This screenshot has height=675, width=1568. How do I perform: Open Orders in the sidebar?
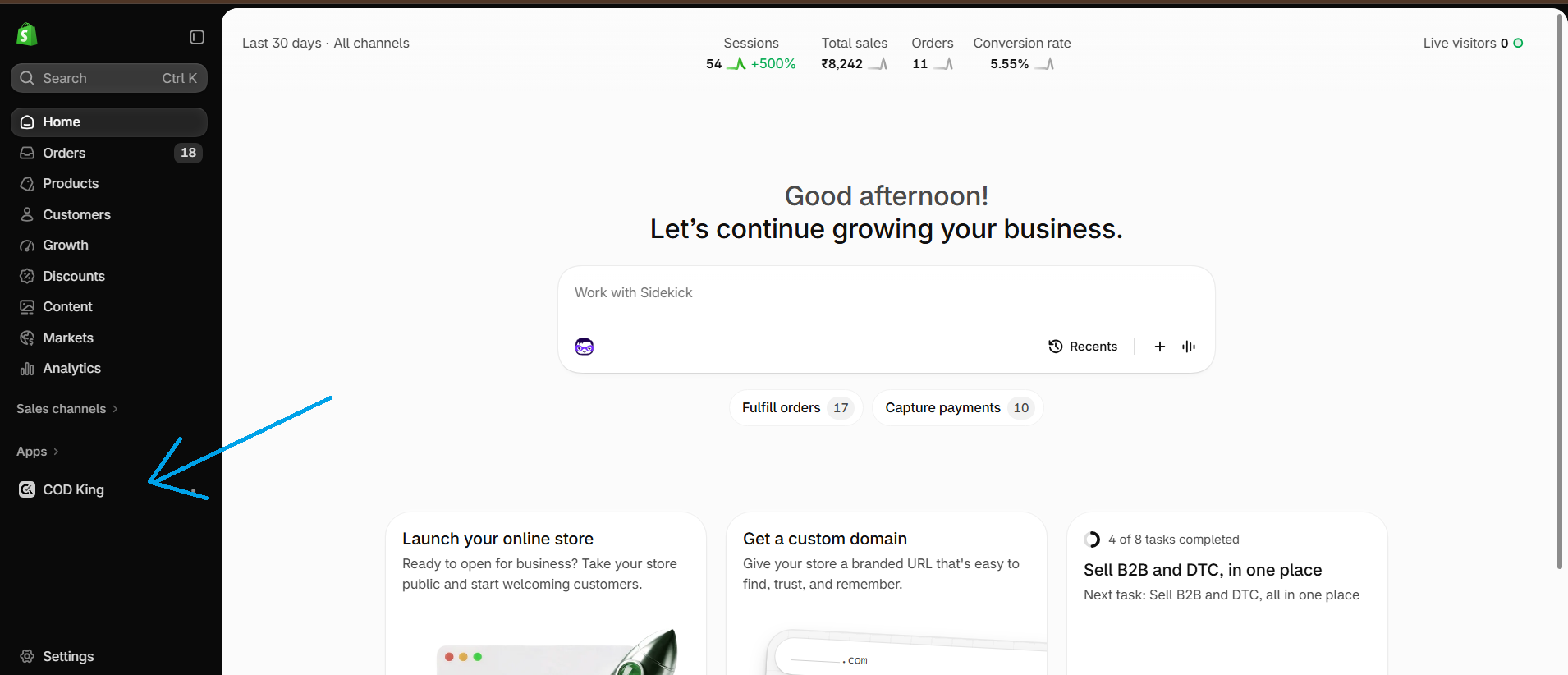pos(109,153)
